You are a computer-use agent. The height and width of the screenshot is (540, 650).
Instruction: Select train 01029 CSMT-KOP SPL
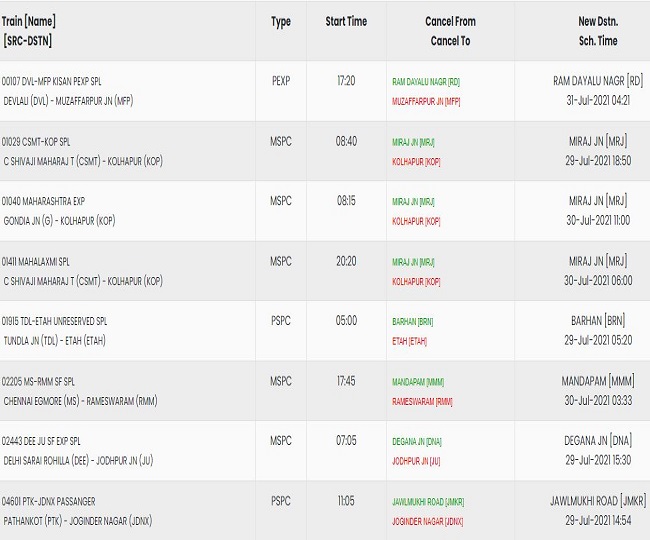tap(36, 142)
